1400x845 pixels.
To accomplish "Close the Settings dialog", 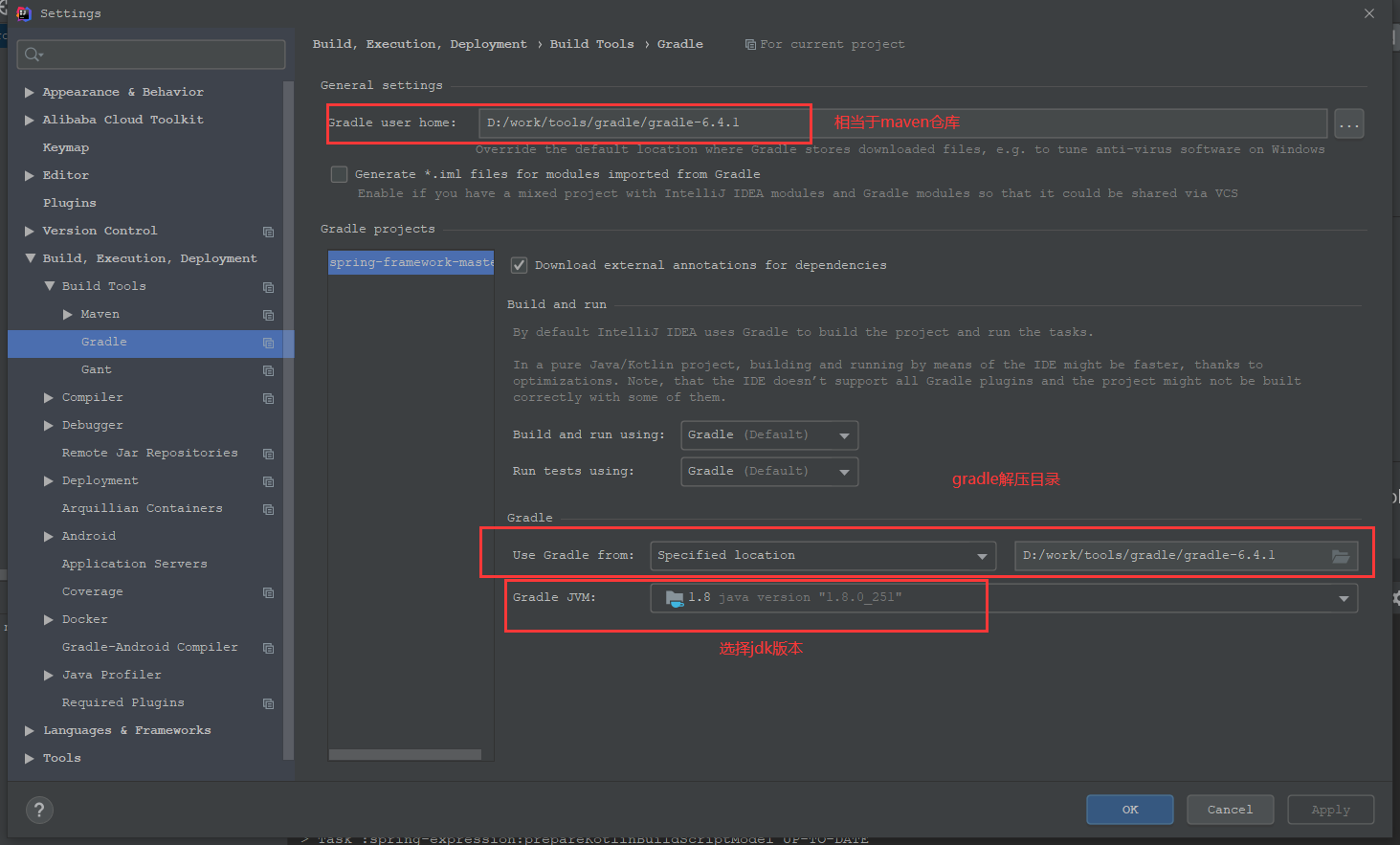I will [1369, 13].
